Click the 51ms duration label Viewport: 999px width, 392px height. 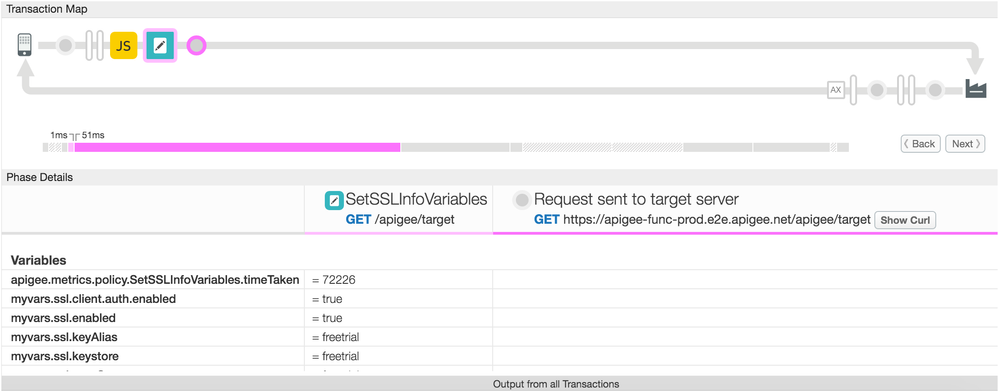[93, 135]
